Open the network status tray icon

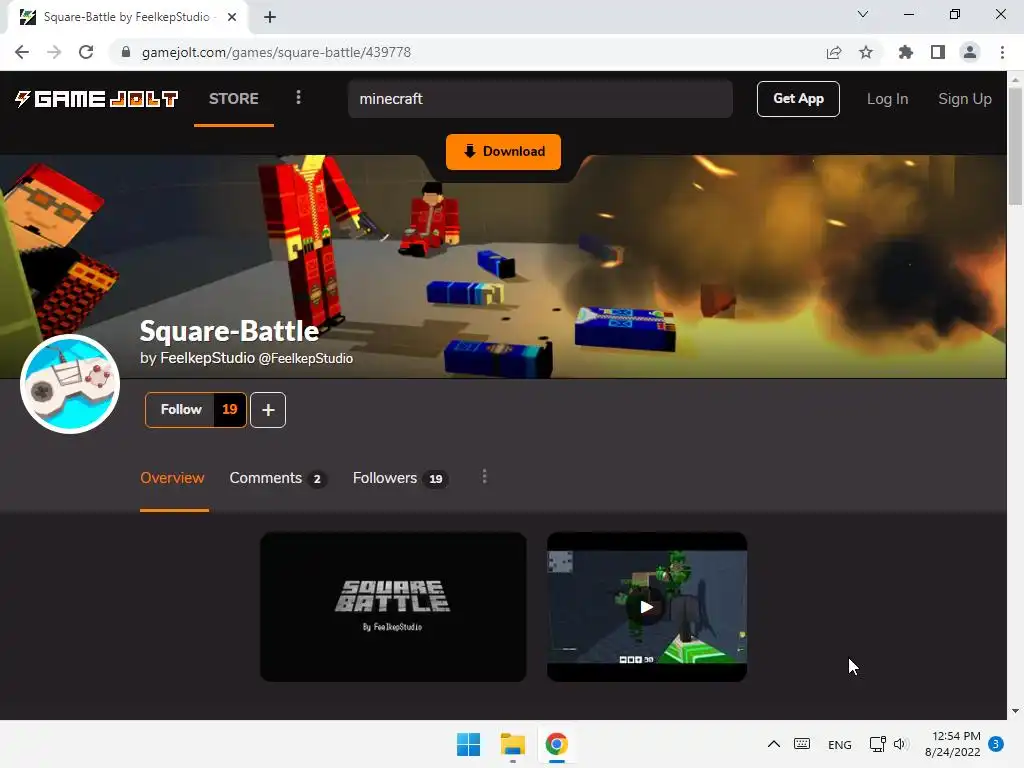(x=877, y=744)
